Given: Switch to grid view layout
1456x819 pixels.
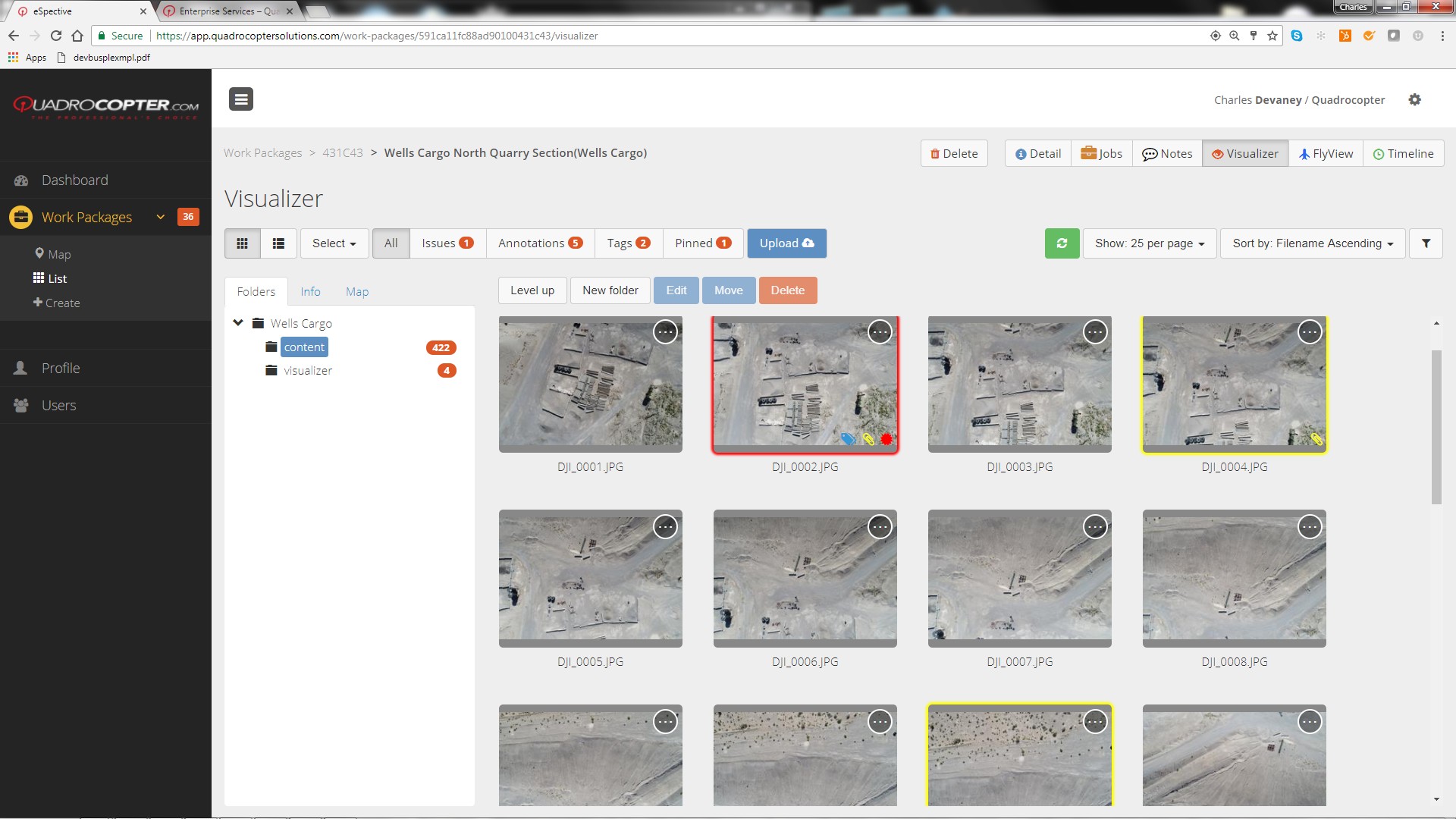Looking at the screenshot, I should click(x=243, y=243).
